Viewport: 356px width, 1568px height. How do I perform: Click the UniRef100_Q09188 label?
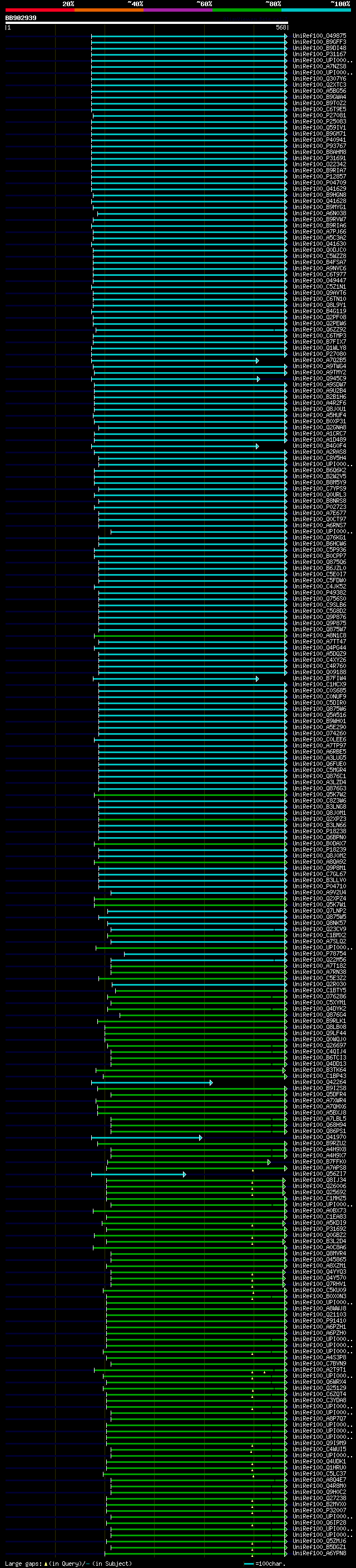[319, 672]
